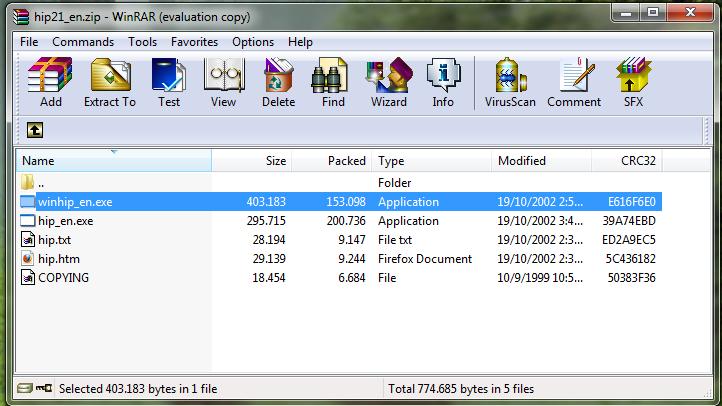Sort by the Packed column header

tap(332, 161)
